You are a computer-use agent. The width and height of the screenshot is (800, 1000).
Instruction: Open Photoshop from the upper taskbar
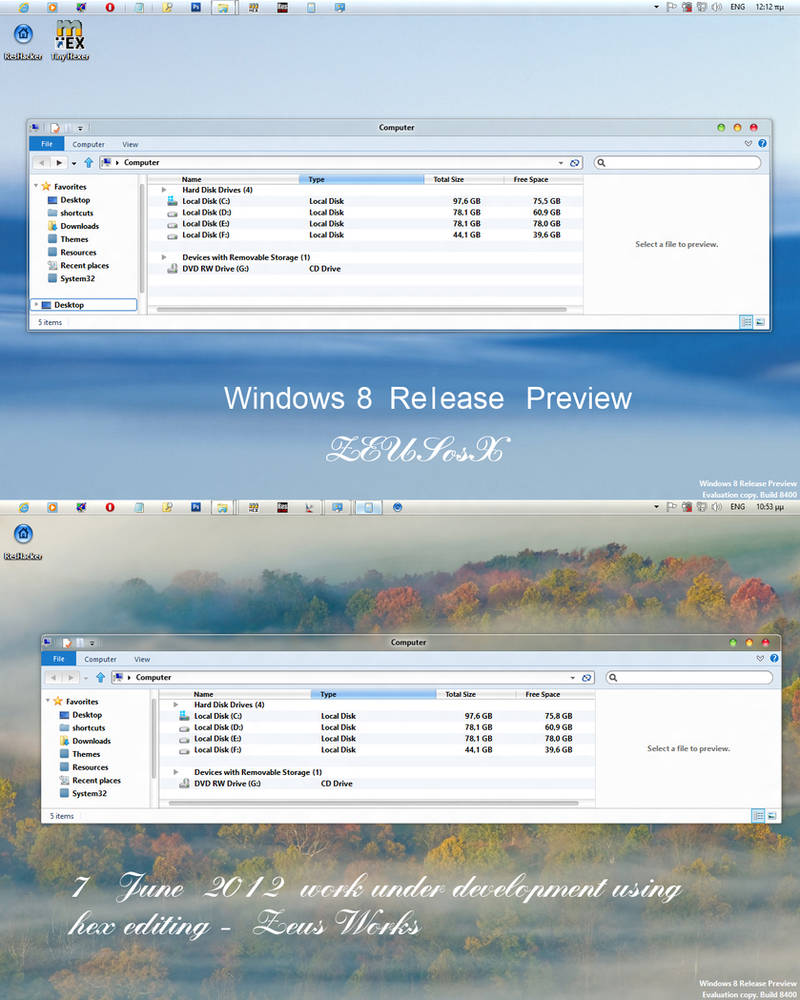[x=196, y=8]
